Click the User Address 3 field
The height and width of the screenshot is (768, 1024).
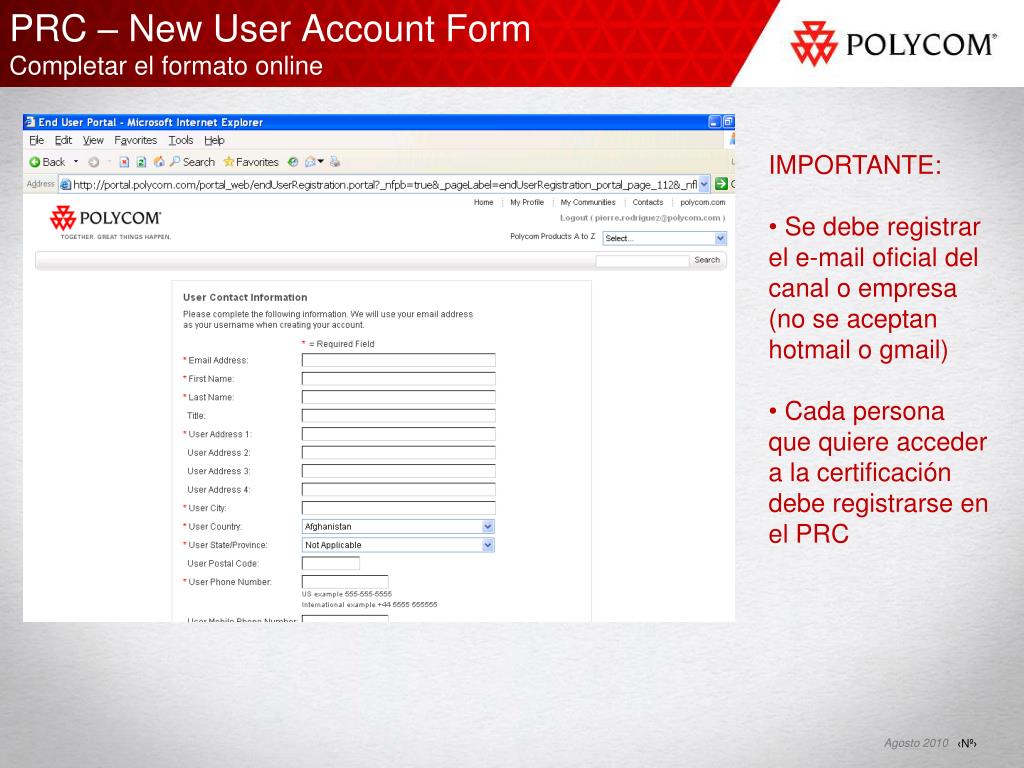tap(398, 471)
